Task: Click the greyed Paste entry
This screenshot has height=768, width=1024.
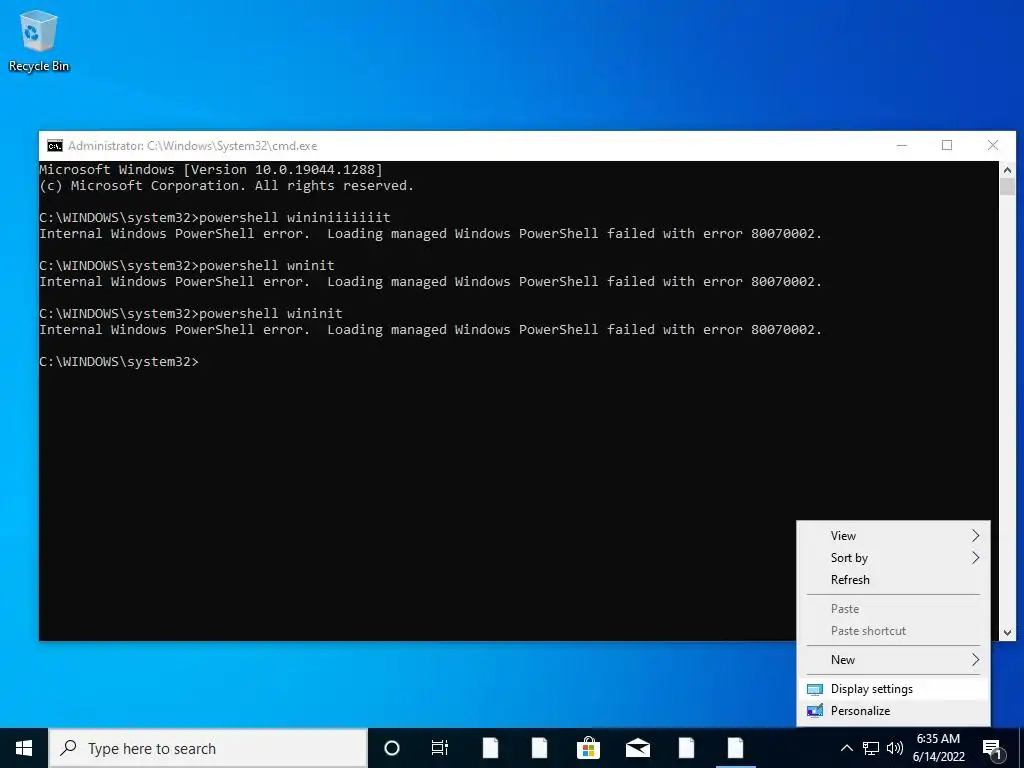Action: coord(893,609)
